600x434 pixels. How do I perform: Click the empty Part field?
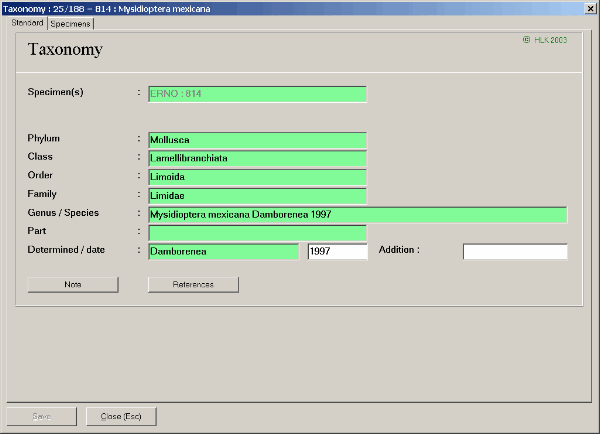pos(257,233)
